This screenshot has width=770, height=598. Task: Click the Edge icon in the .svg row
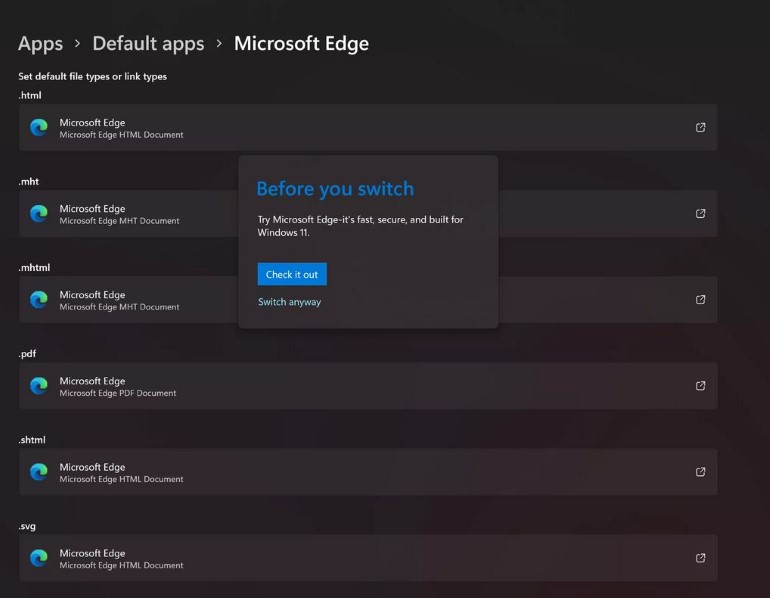(39, 557)
